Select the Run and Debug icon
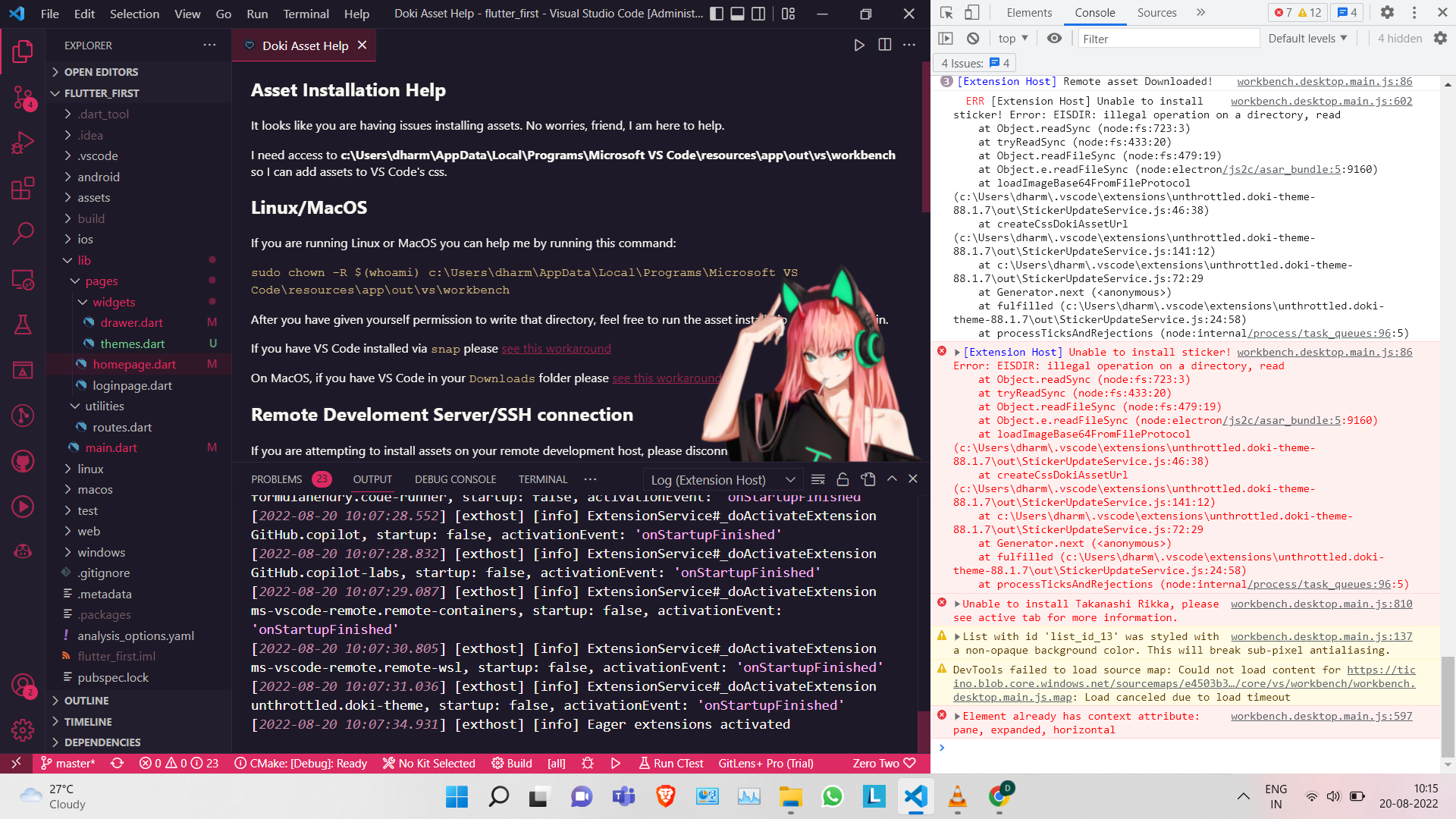The image size is (1456, 819). [23, 141]
